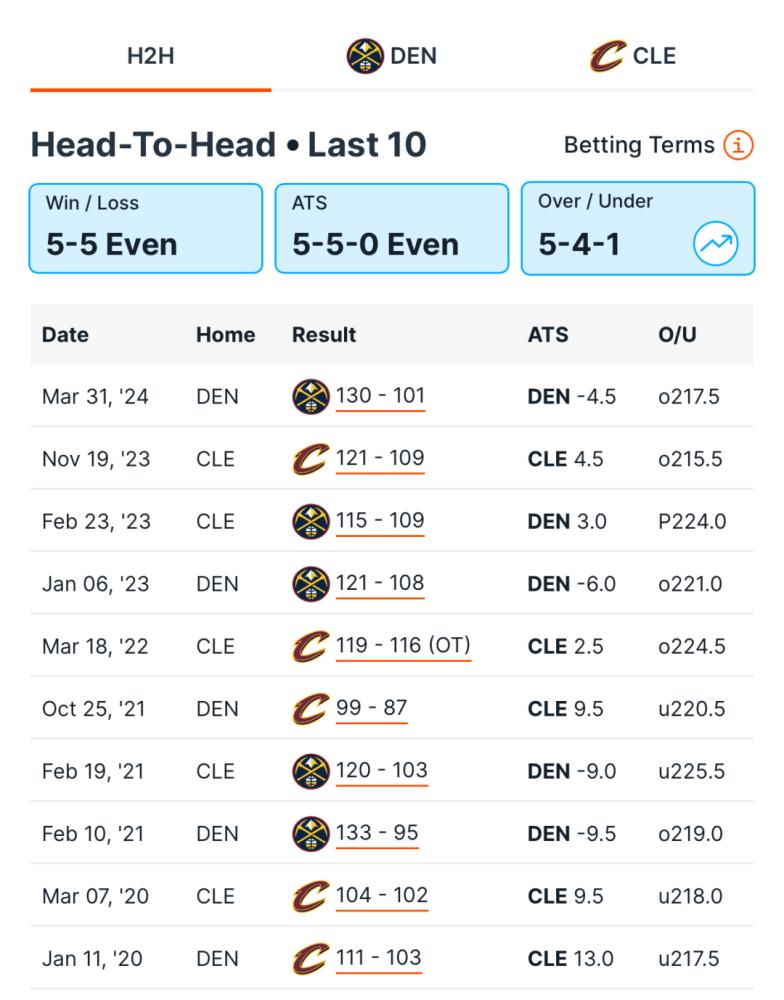Click the Over/Under trend arrow icon
This screenshot has height=1000, width=784.
pyautogui.click(x=716, y=244)
